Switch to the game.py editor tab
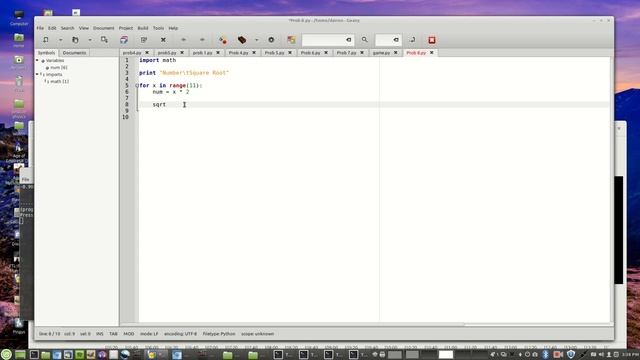The width and height of the screenshot is (640, 360). click(x=381, y=53)
